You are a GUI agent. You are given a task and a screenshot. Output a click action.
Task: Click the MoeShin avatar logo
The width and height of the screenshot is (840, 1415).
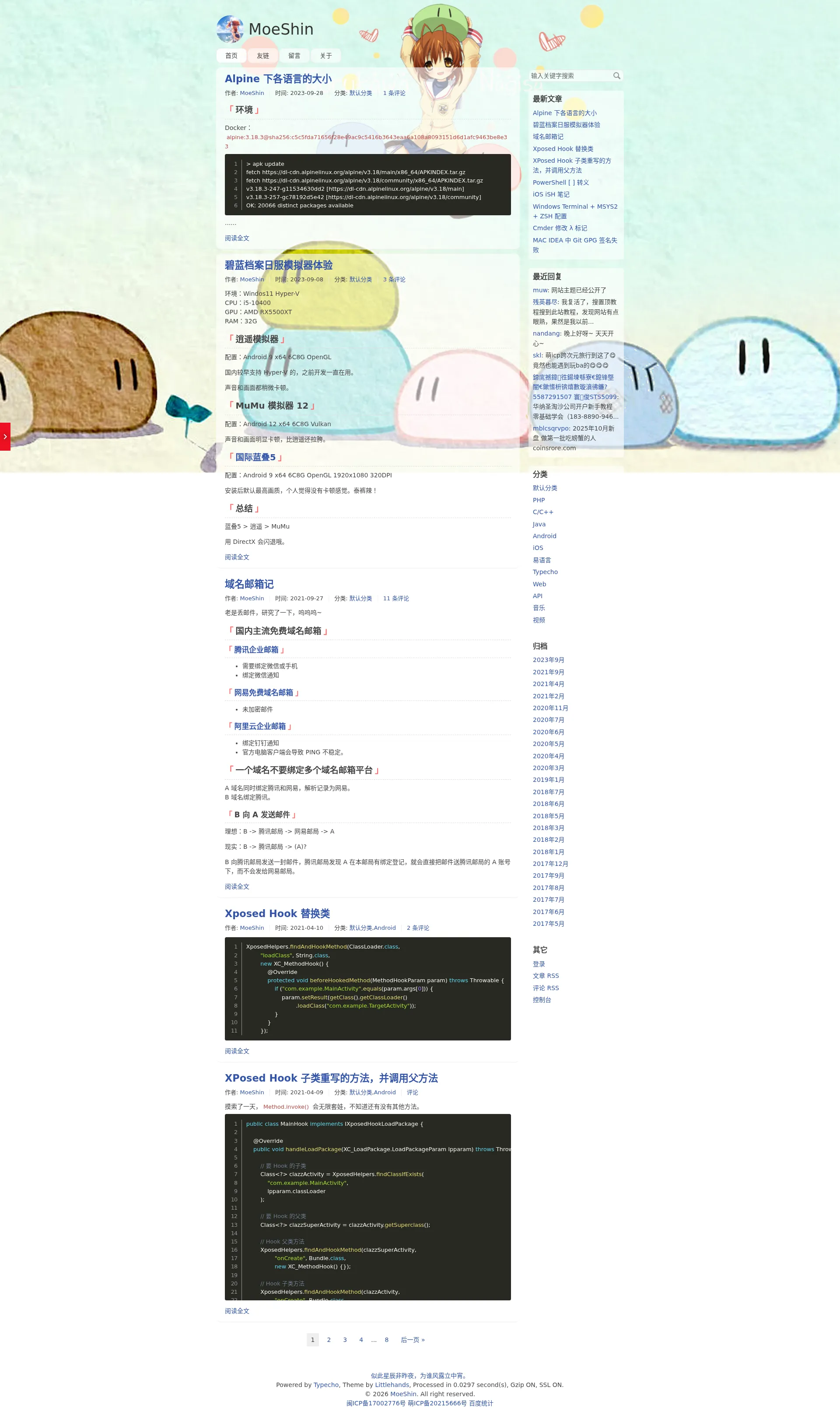(230, 29)
